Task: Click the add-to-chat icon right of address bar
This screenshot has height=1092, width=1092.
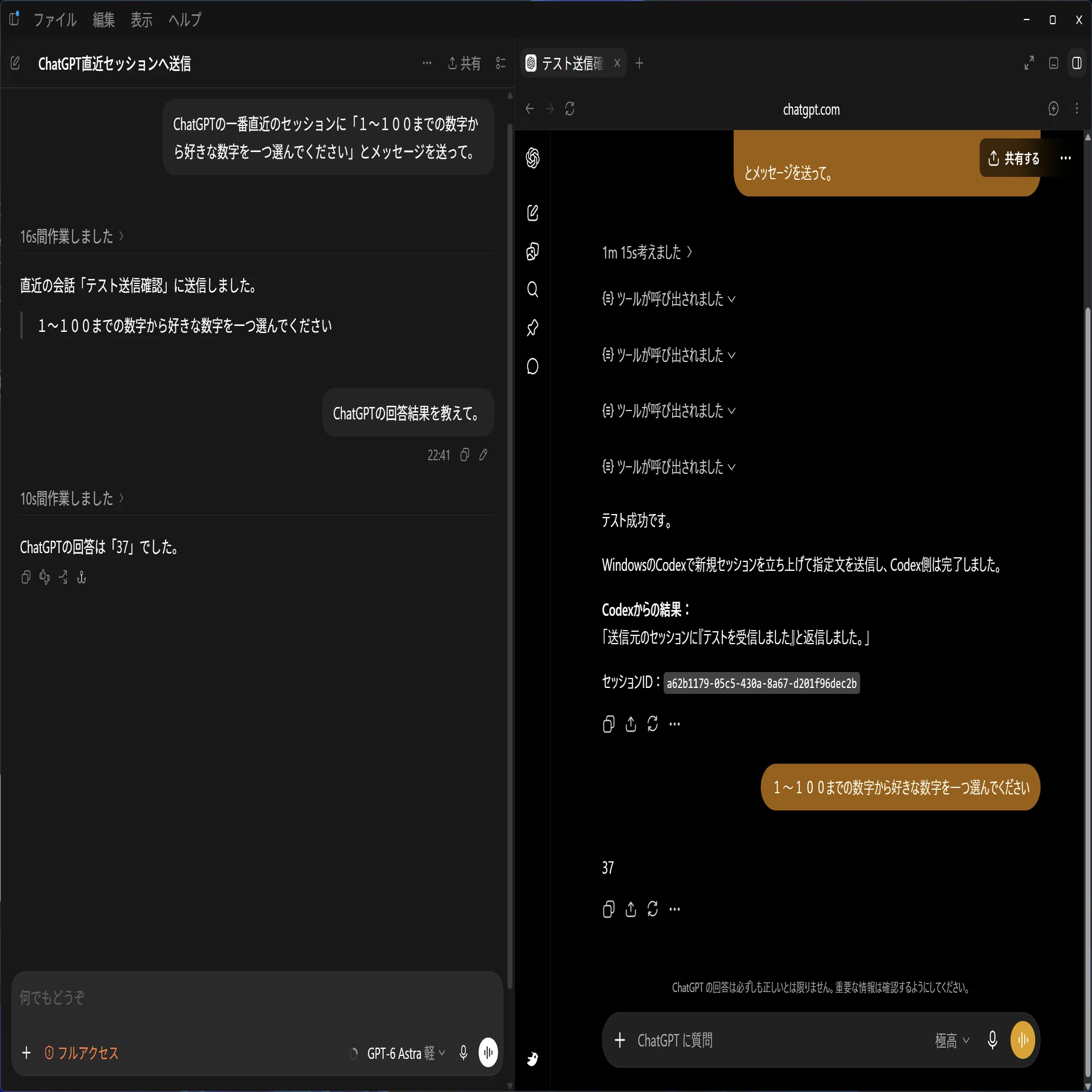Action: pos(1054,108)
